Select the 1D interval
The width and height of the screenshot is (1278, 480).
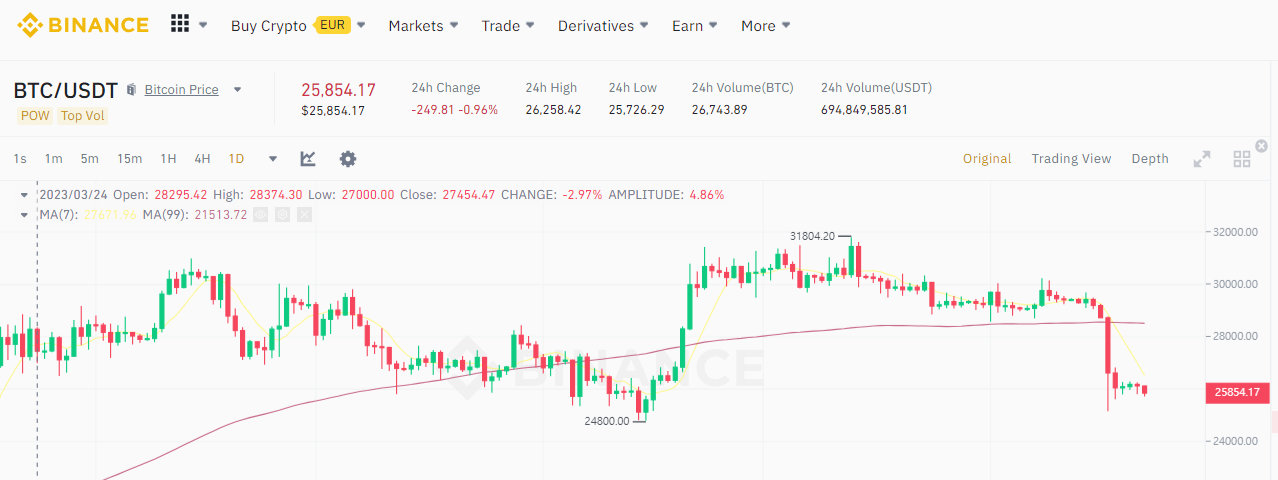point(236,158)
